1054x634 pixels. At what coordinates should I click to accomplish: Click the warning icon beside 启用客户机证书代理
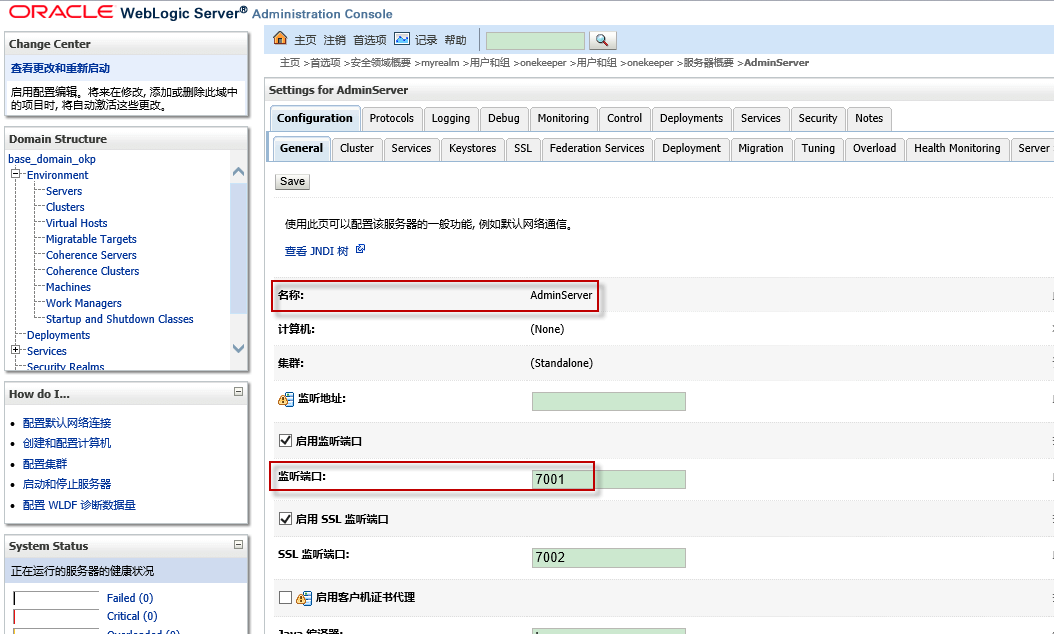click(x=304, y=597)
